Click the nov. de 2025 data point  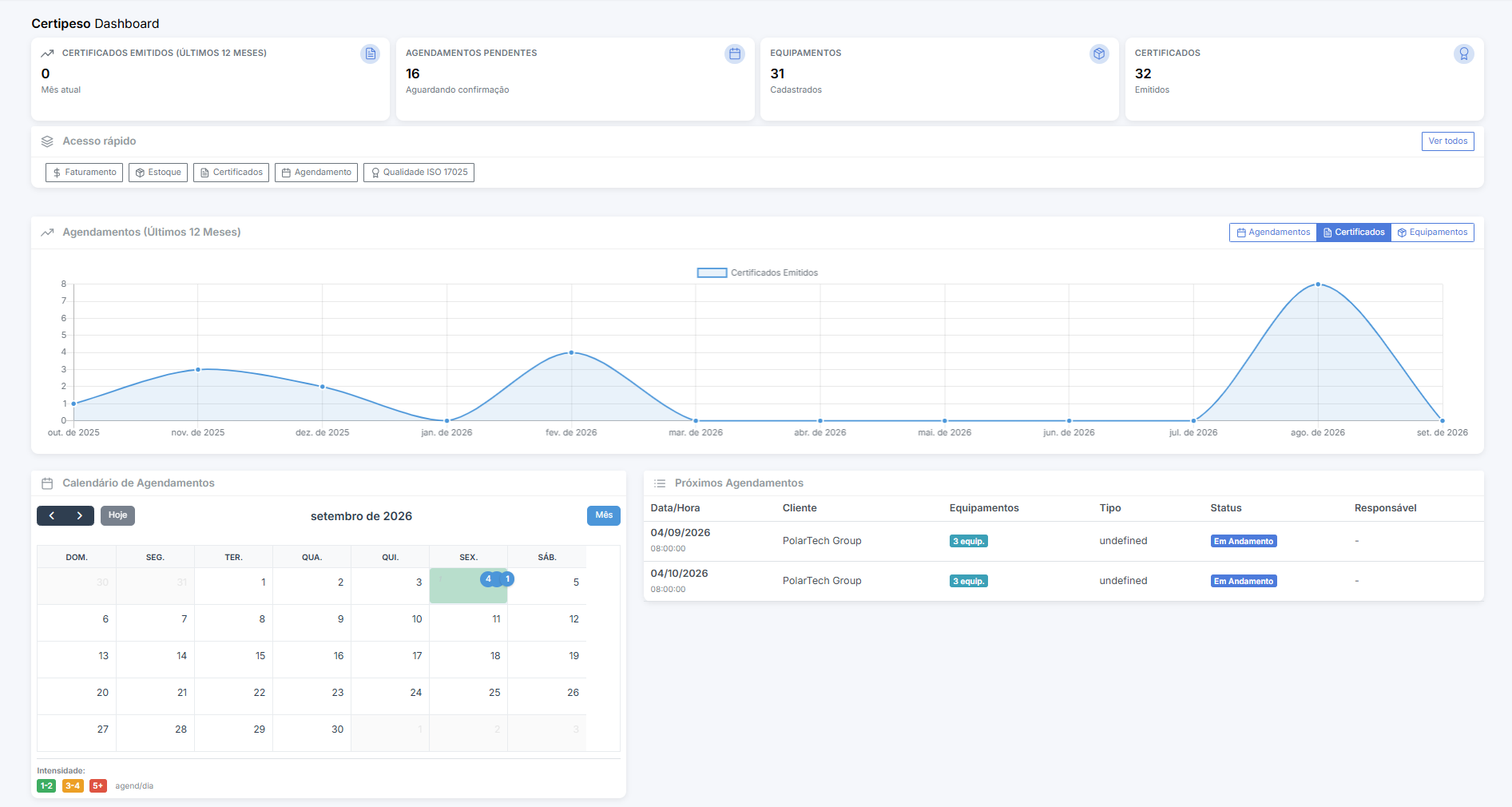[x=198, y=369]
